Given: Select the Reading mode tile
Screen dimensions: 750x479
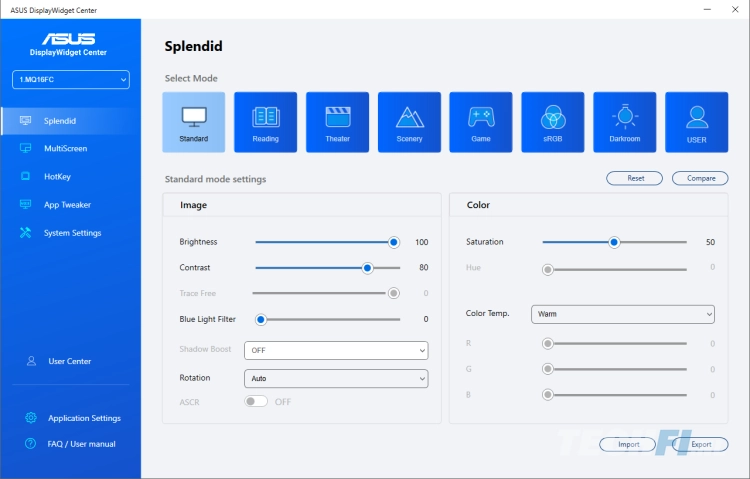Looking at the screenshot, I should pos(265,122).
